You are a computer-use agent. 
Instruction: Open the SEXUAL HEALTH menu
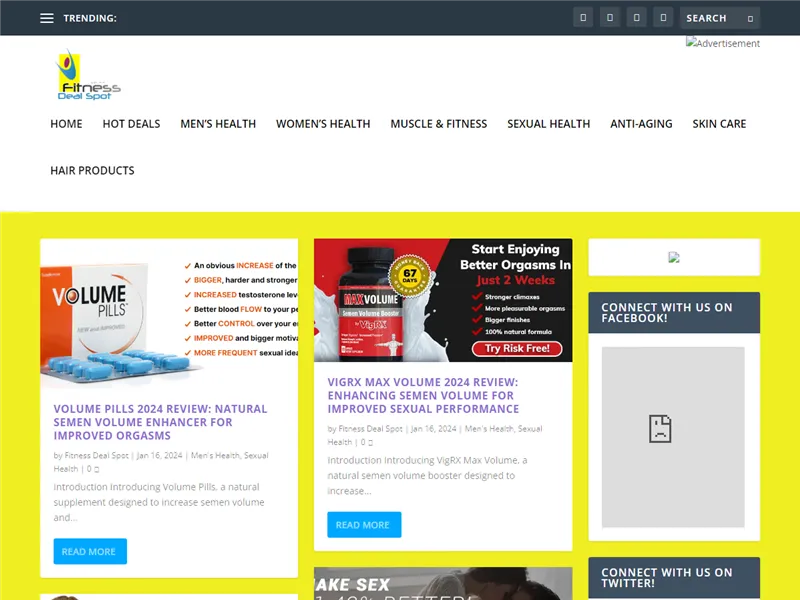coord(548,123)
